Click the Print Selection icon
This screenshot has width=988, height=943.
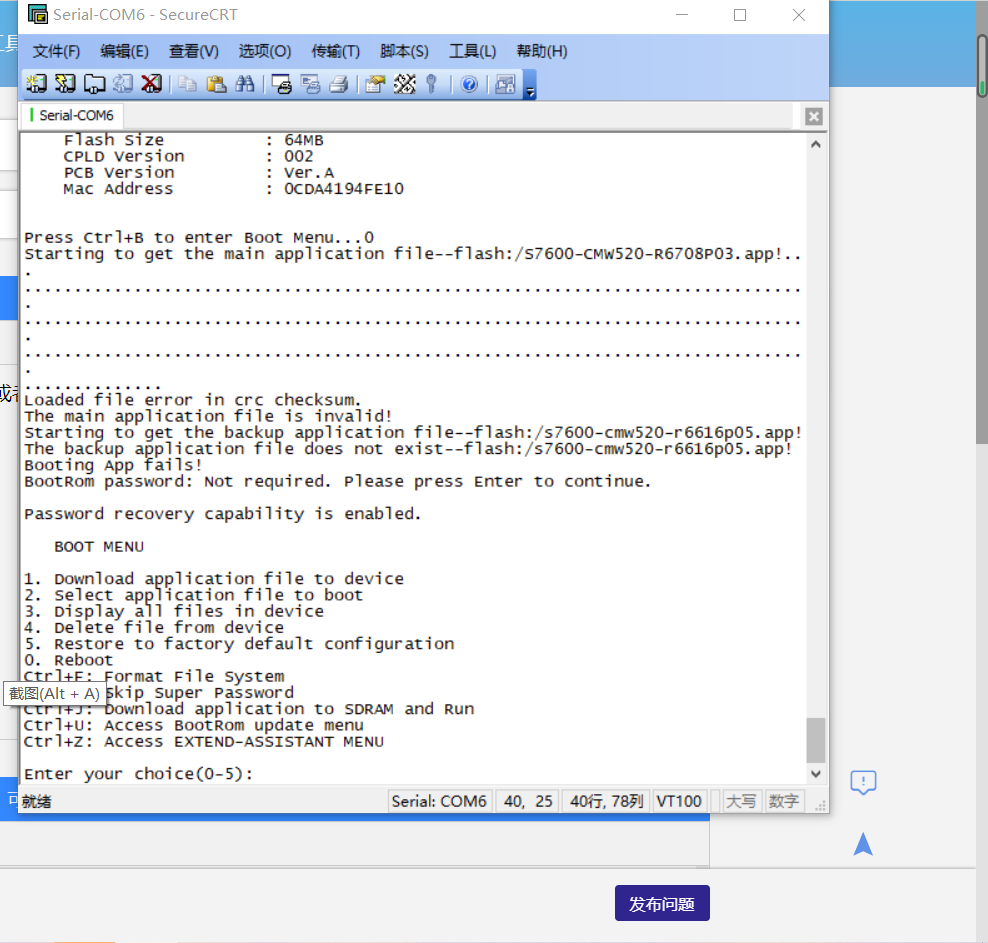(x=310, y=84)
